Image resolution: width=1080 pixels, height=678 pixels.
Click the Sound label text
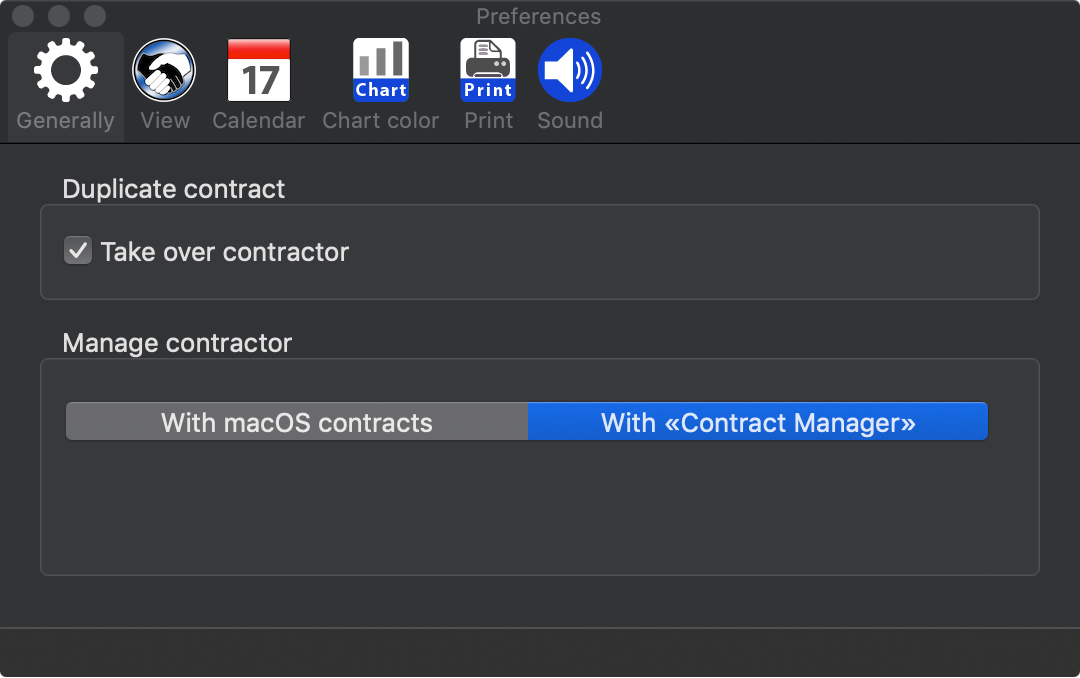pos(570,121)
